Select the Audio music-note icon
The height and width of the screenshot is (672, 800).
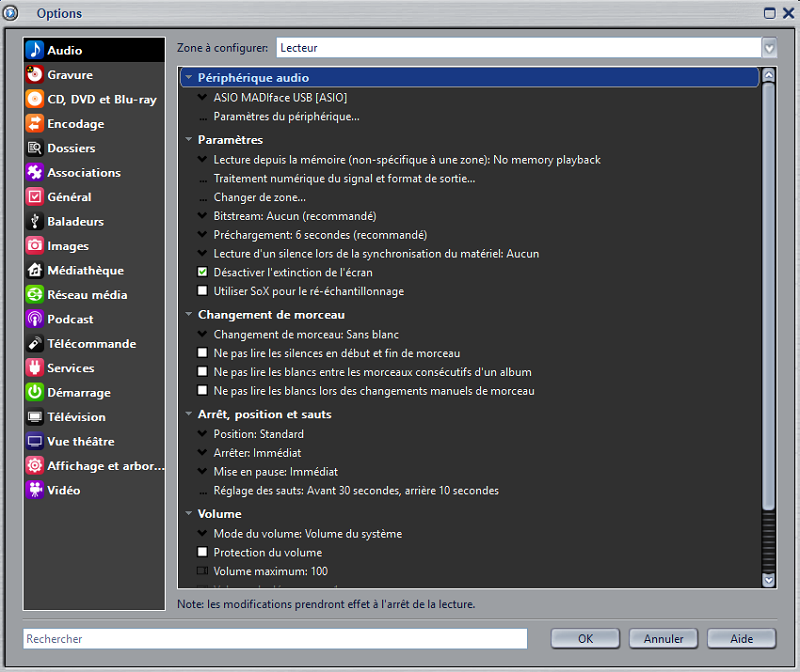coord(35,50)
